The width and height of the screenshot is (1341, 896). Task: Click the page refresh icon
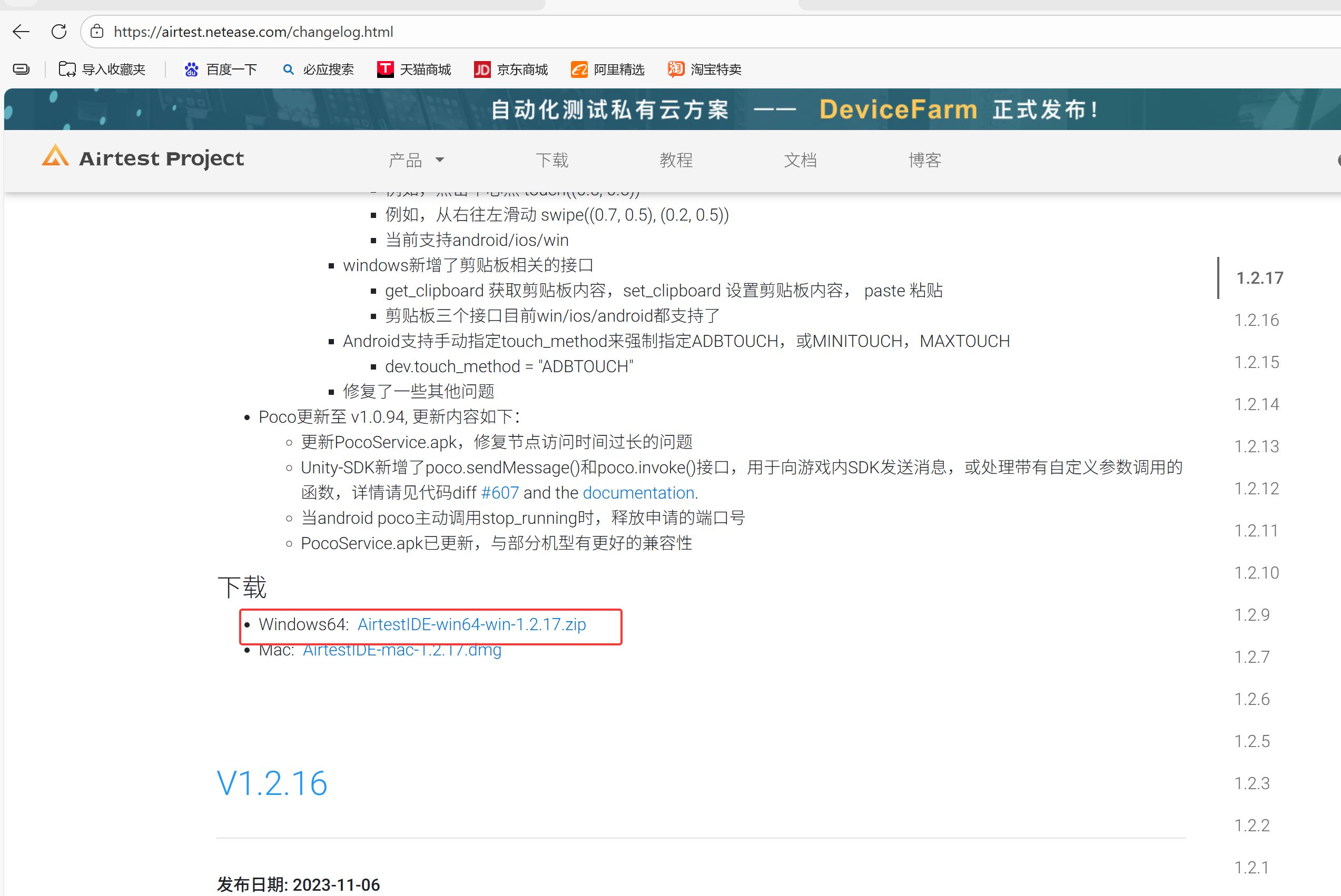59,32
